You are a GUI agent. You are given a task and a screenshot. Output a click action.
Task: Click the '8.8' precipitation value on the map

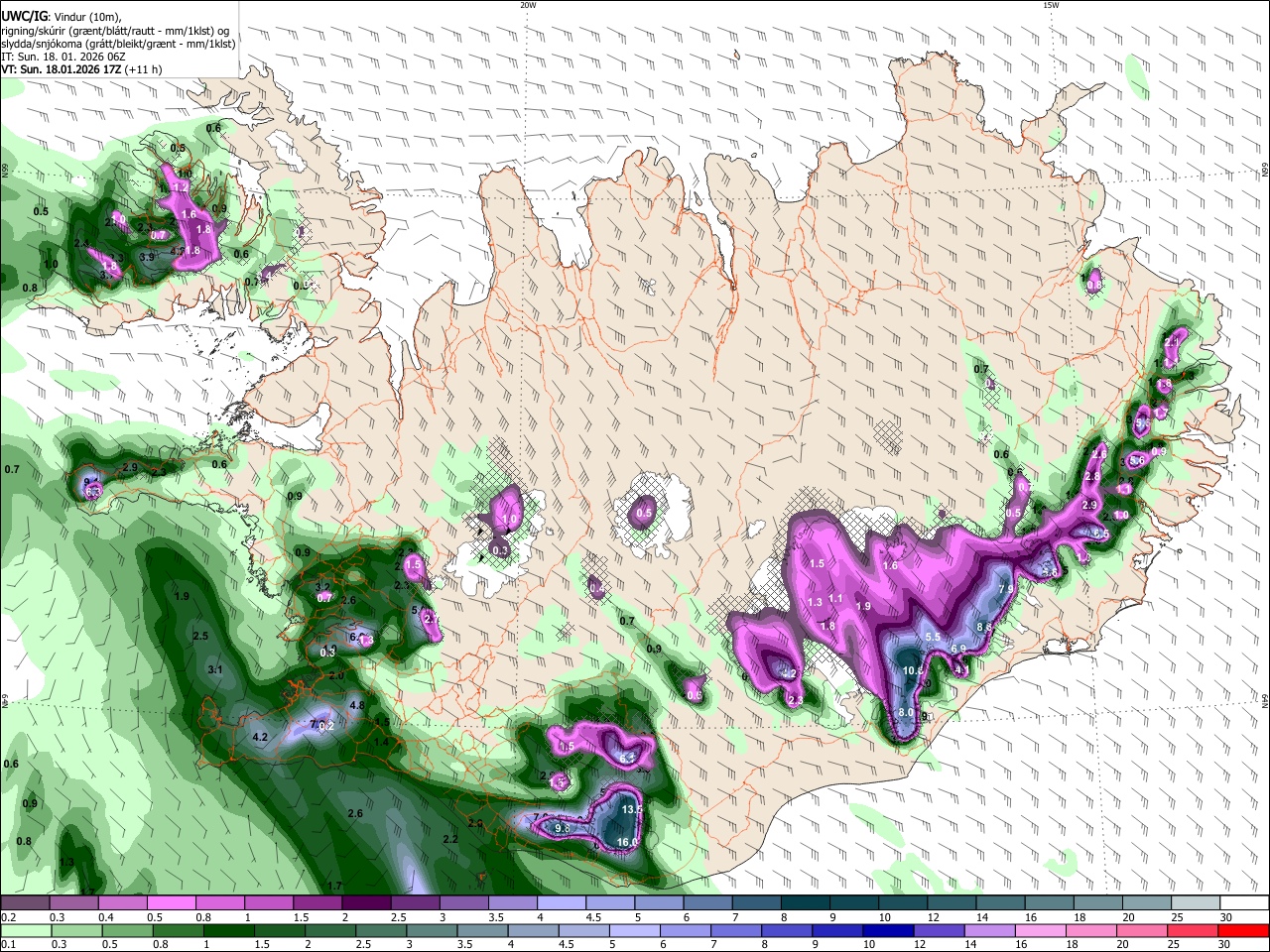click(985, 627)
